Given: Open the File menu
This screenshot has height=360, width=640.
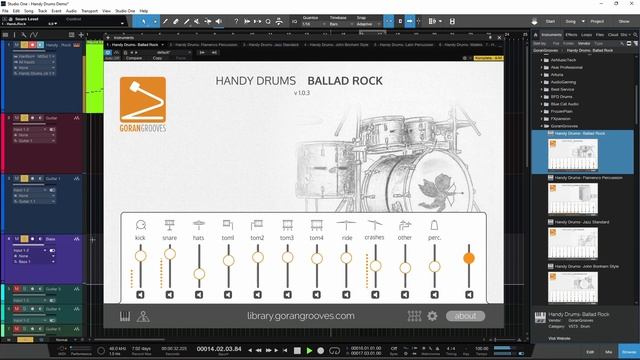Looking at the screenshot, I should [x=5, y=11].
